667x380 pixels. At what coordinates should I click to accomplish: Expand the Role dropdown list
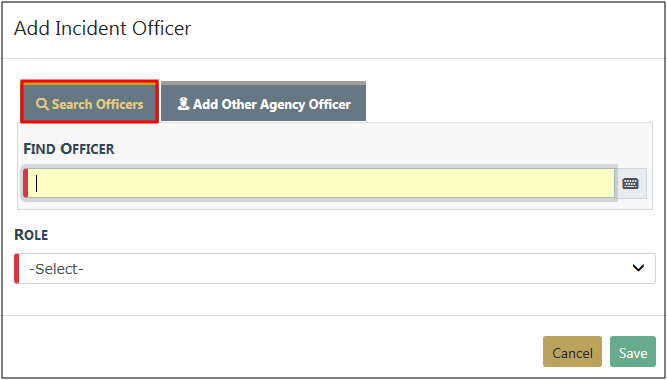(335, 269)
